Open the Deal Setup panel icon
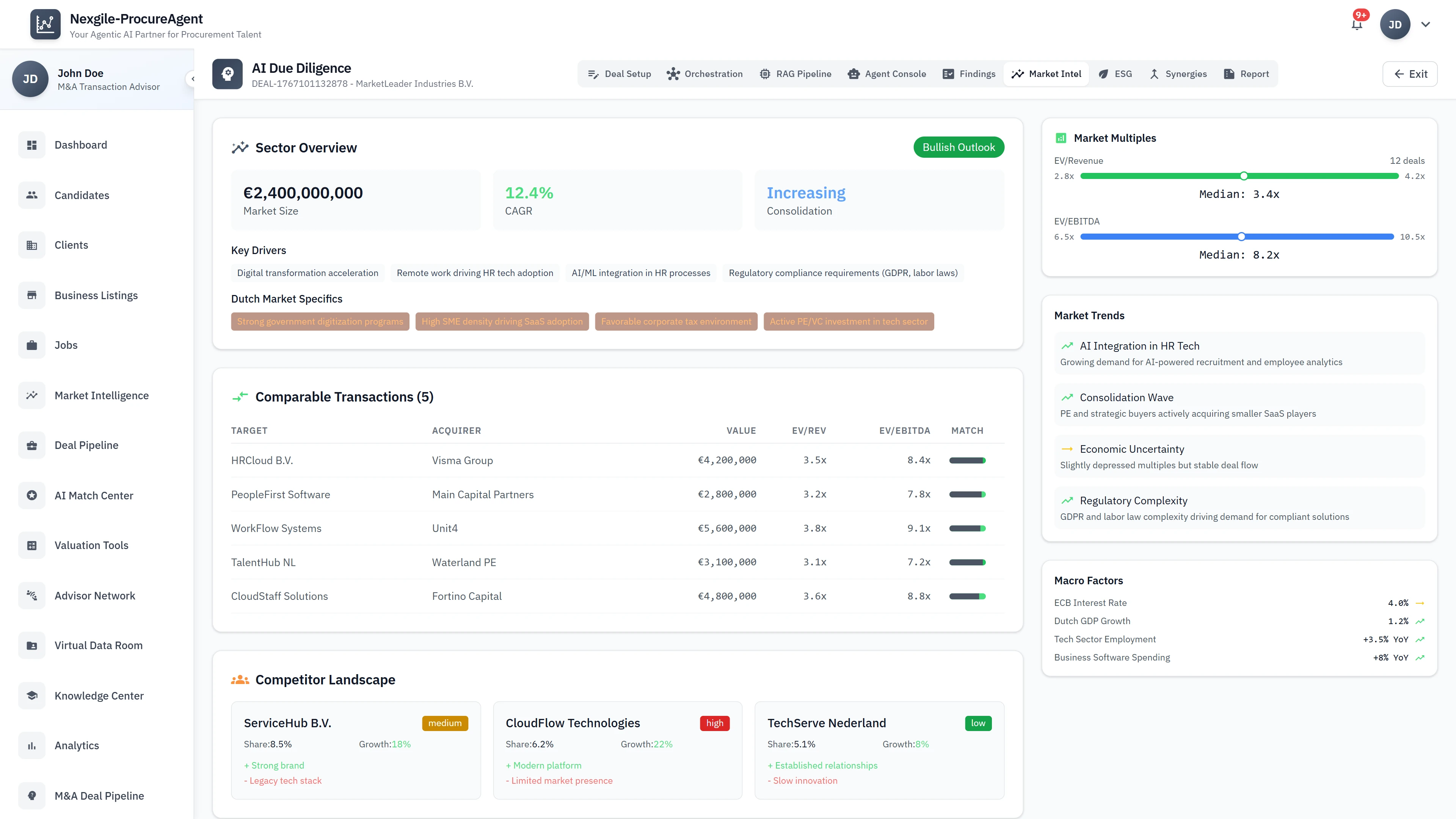This screenshot has height=819, width=1456. click(x=593, y=74)
